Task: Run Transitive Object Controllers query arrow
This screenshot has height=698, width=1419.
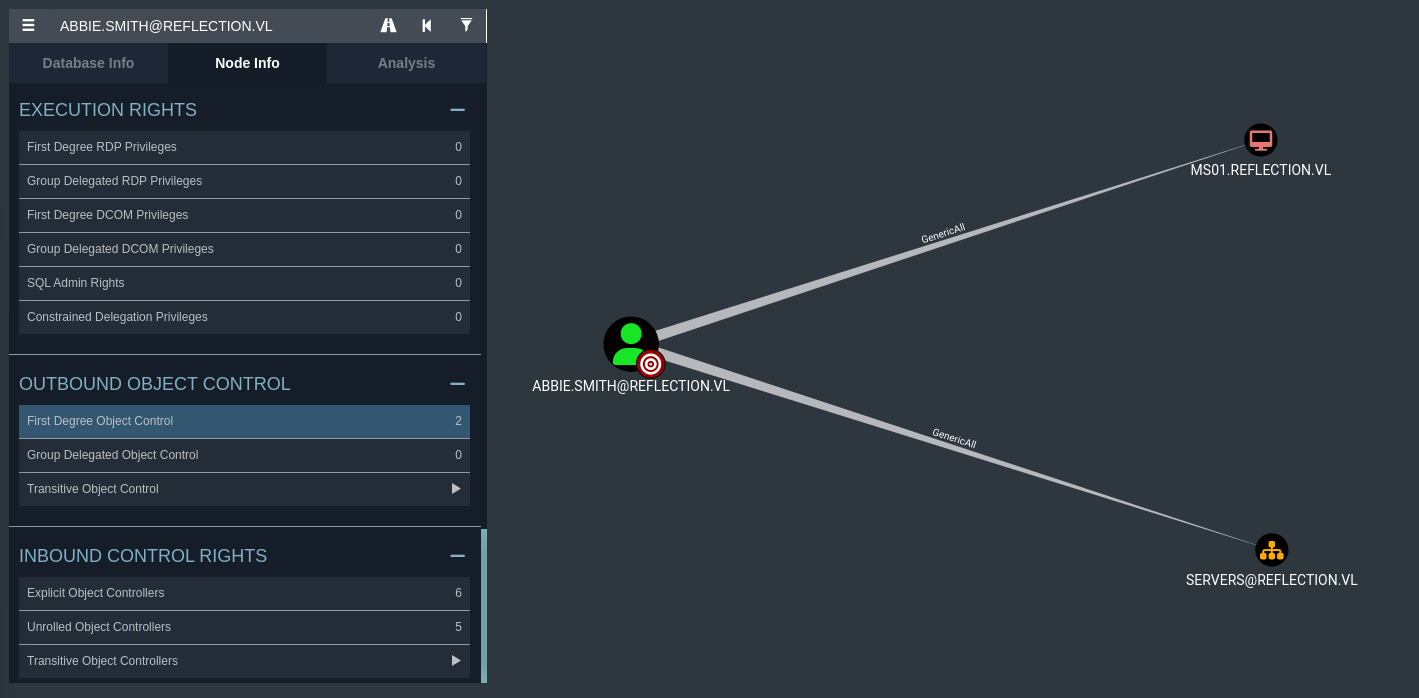Action: (x=456, y=661)
